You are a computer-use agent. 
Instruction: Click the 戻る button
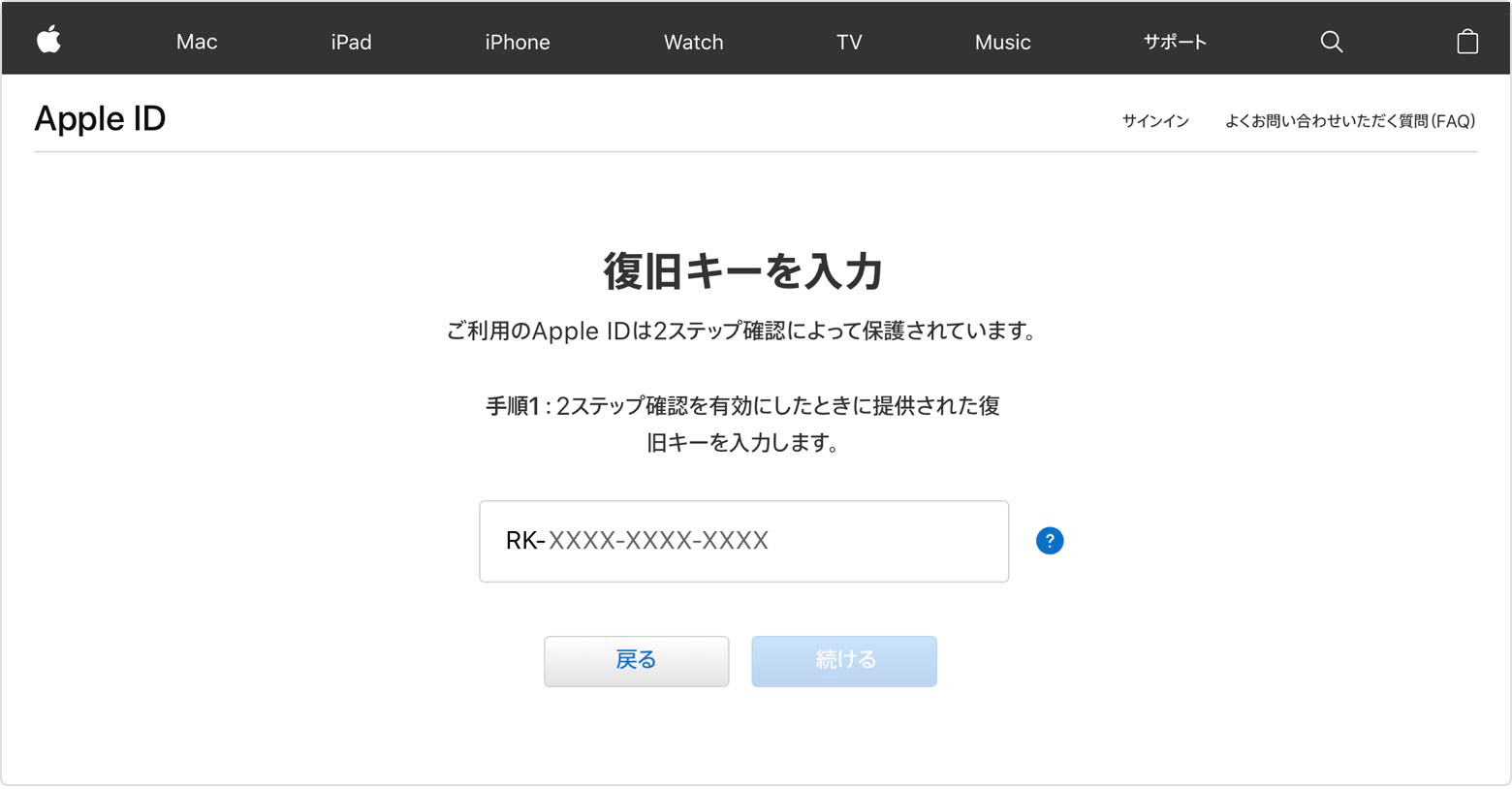pyautogui.click(x=636, y=661)
